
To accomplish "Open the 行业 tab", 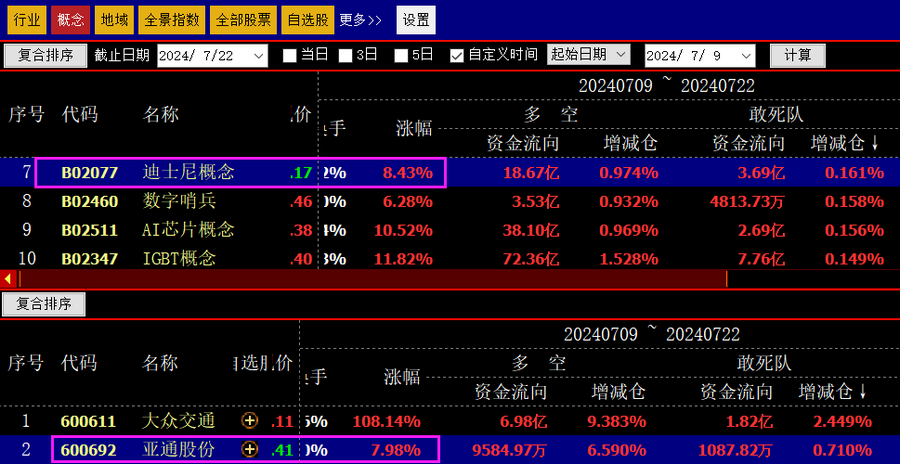I will [26, 20].
